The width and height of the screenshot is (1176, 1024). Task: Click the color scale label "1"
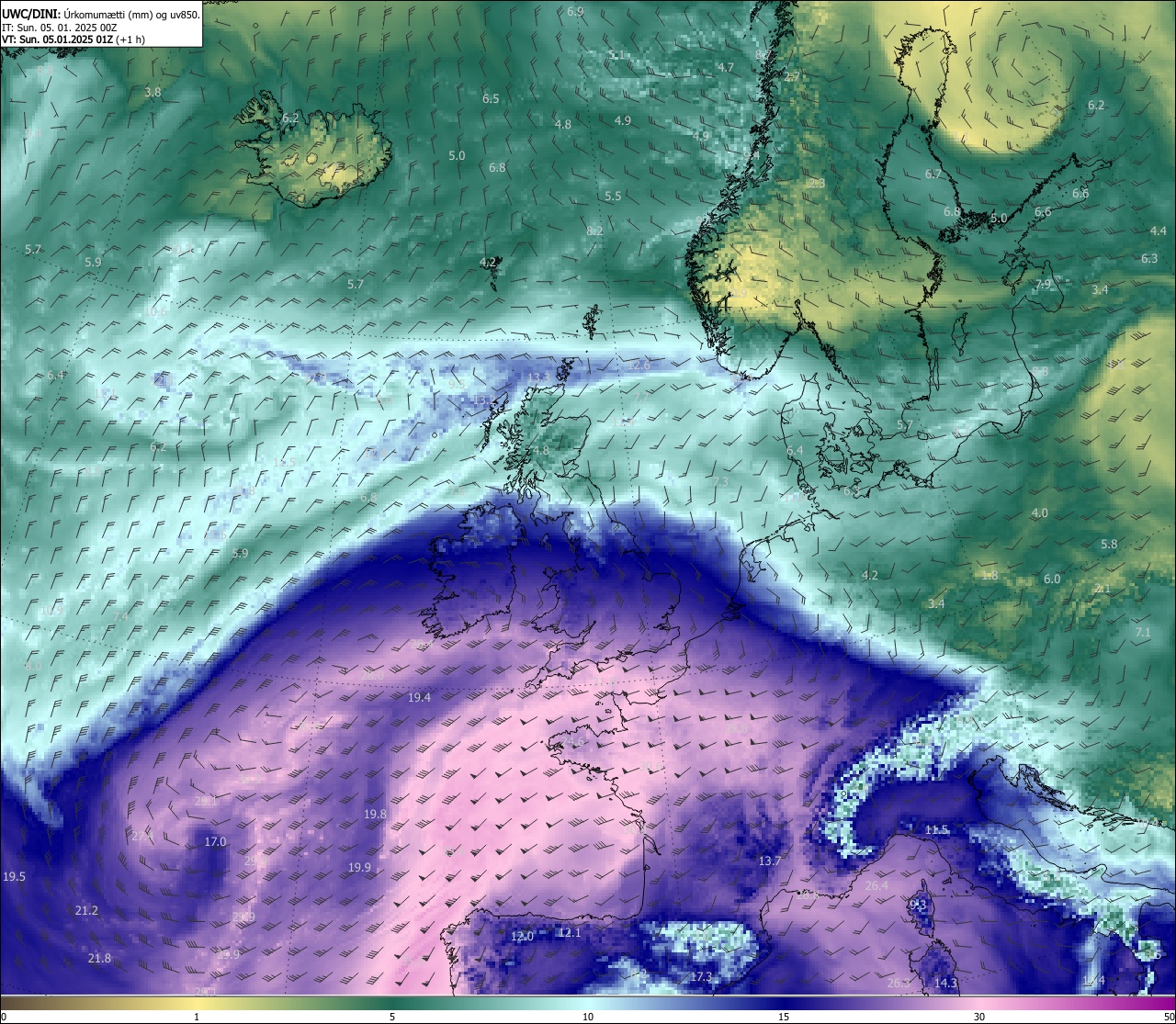pyautogui.click(x=197, y=1017)
